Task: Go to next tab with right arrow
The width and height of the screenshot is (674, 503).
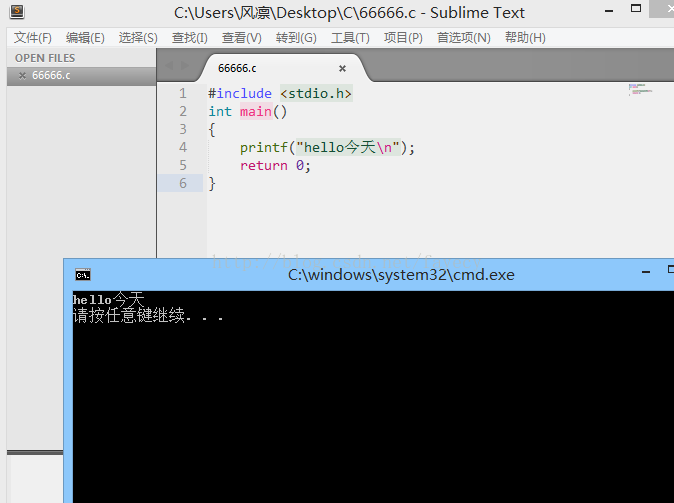Action: pos(185,65)
